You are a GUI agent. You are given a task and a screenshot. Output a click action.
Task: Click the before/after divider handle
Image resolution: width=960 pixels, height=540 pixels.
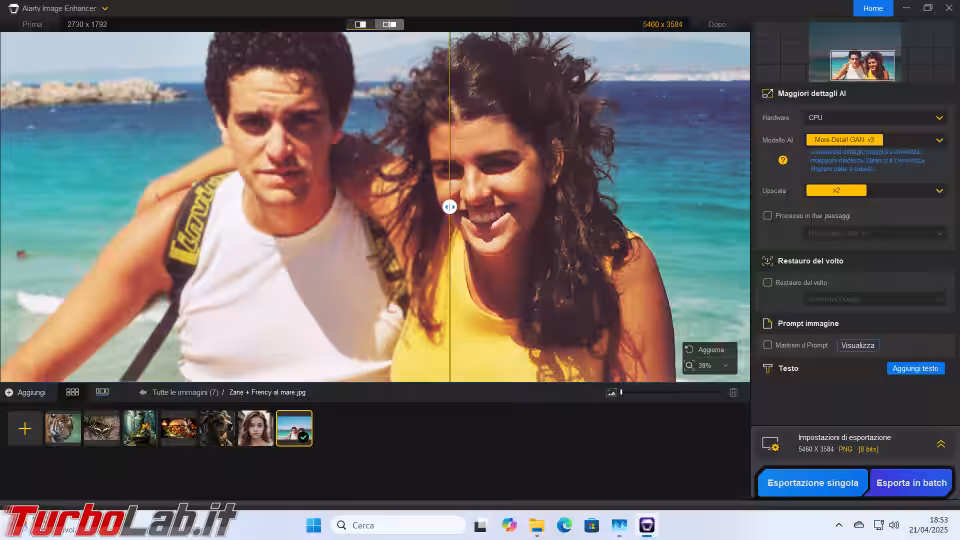[449, 207]
